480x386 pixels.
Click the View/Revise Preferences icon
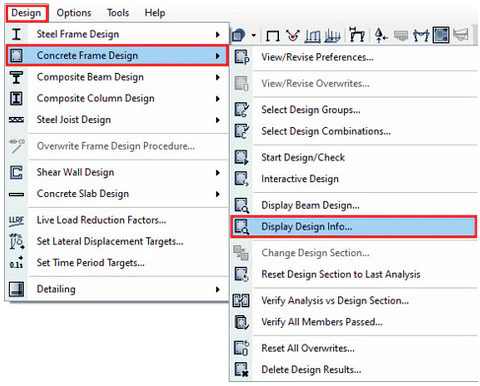pyautogui.click(x=242, y=57)
